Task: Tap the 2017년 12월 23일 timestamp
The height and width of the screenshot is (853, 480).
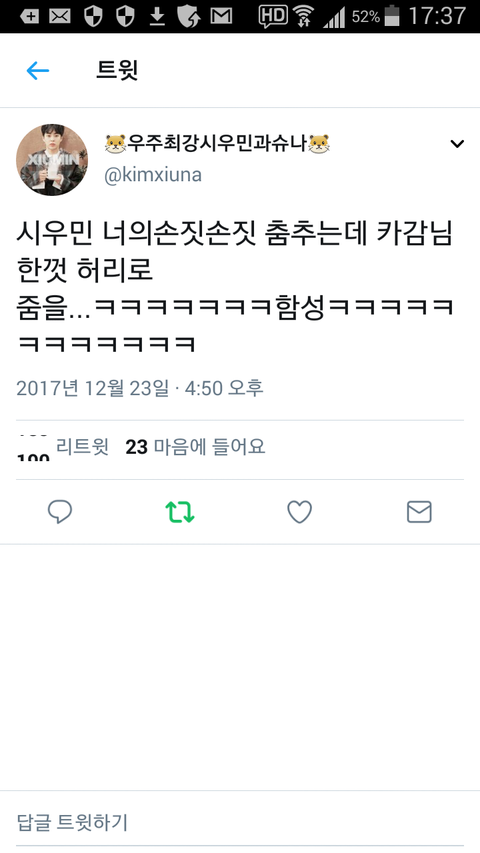Action: coord(140,388)
